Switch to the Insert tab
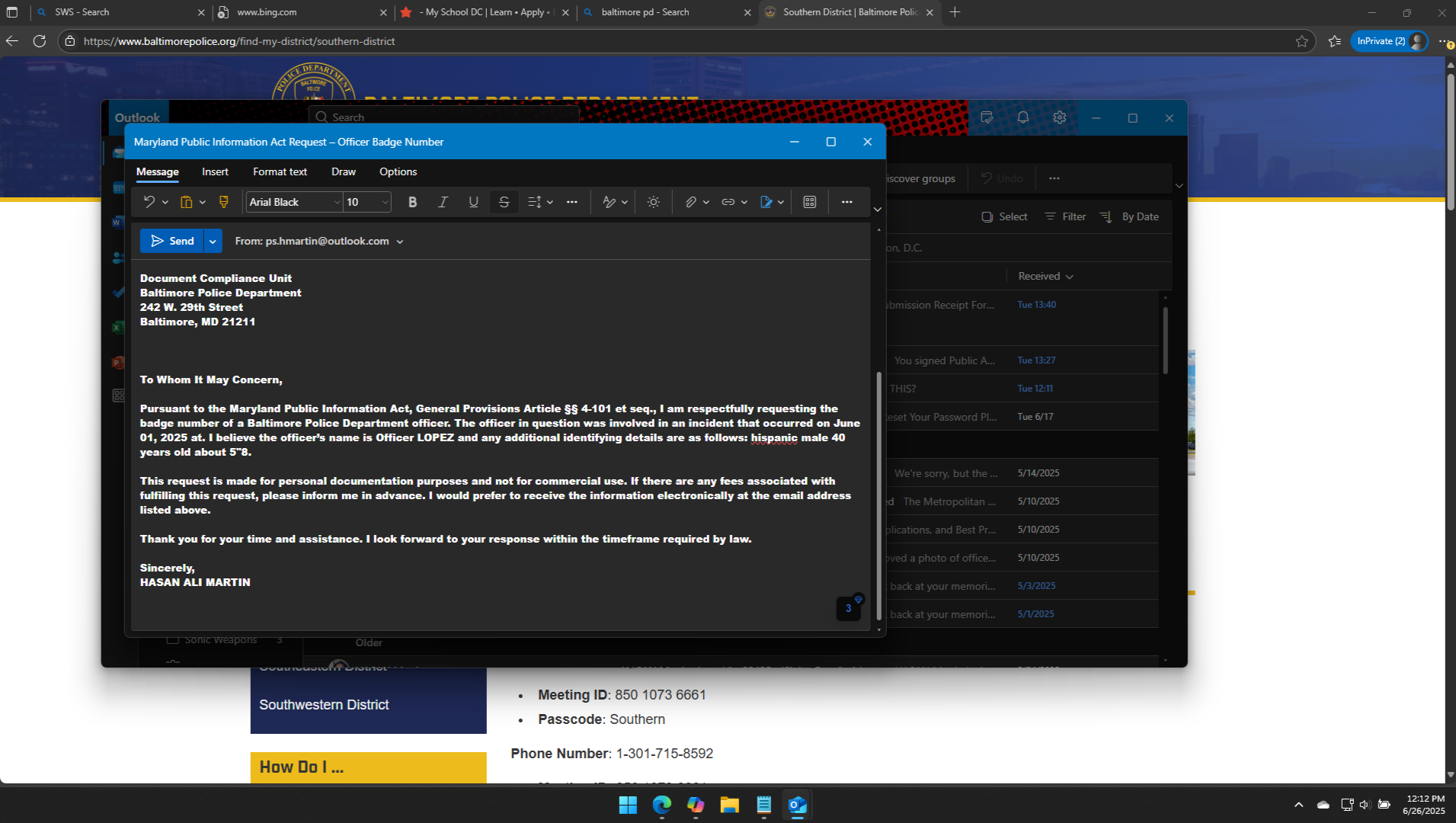This screenshot has width=1456, height=823. [x=215, y=172]
